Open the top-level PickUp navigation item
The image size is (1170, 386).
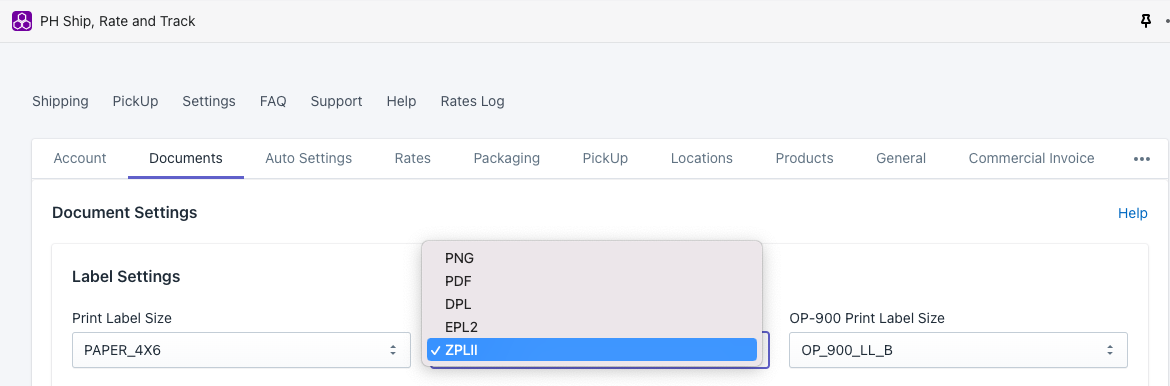tap(135, 101)
